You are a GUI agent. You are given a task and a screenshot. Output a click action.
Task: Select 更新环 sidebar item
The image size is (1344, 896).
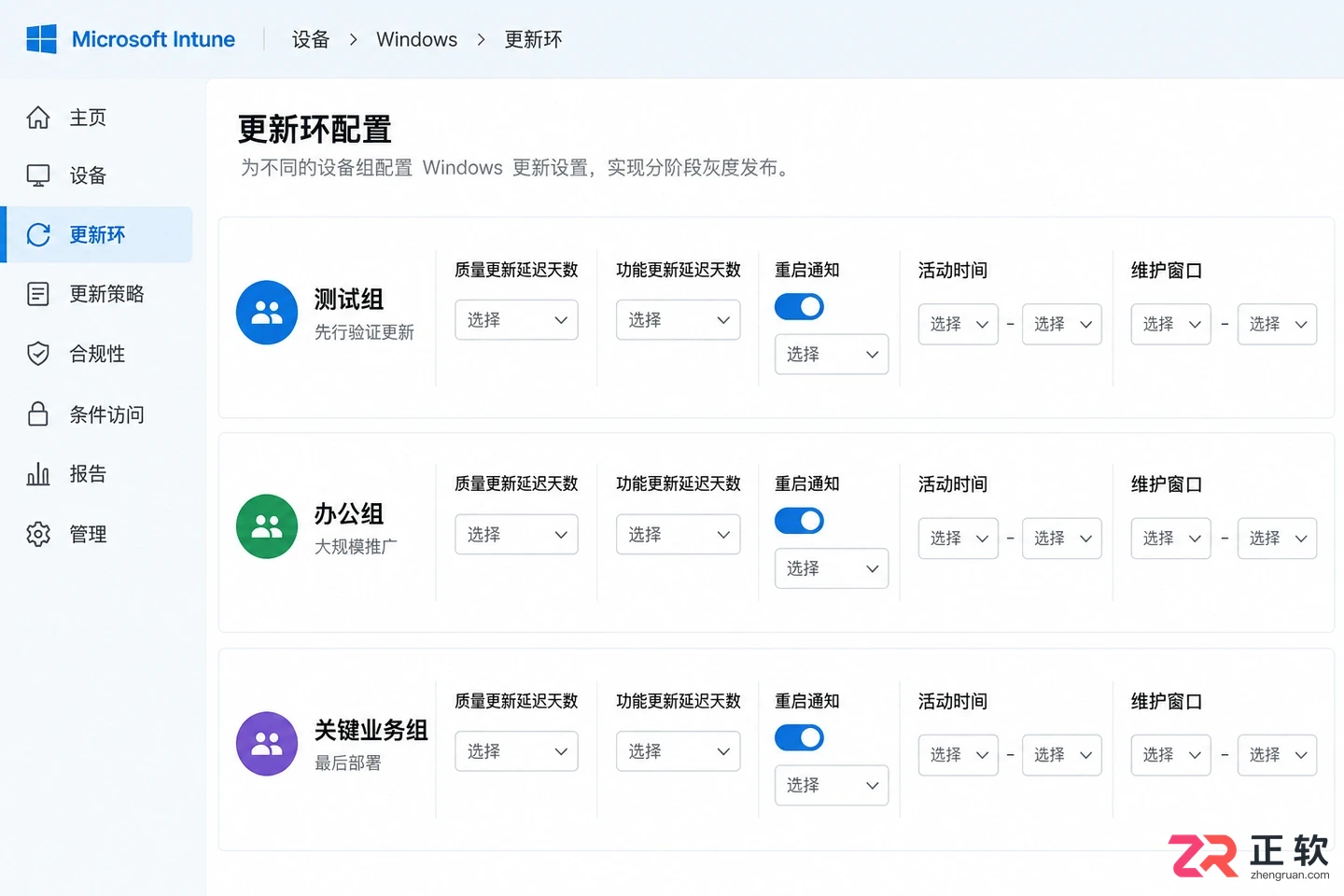(98, 234)
